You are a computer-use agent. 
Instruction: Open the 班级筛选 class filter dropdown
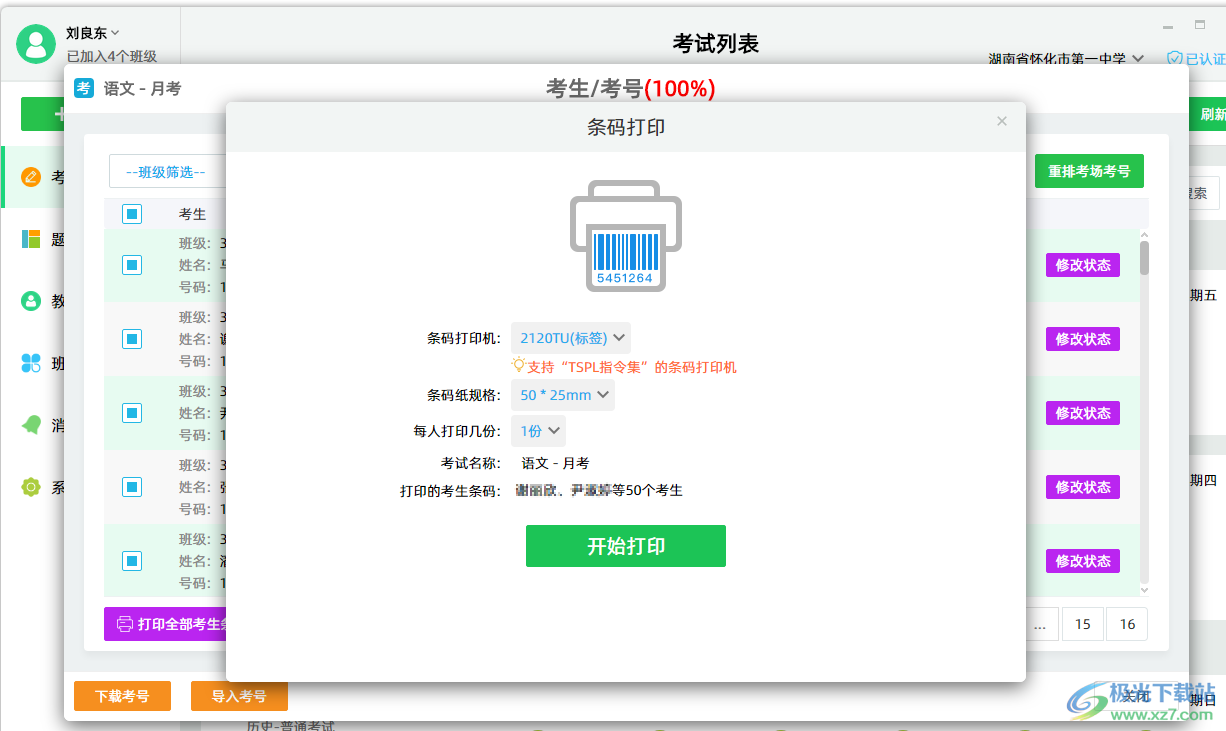pyautogui.click(x=166, y=172)
